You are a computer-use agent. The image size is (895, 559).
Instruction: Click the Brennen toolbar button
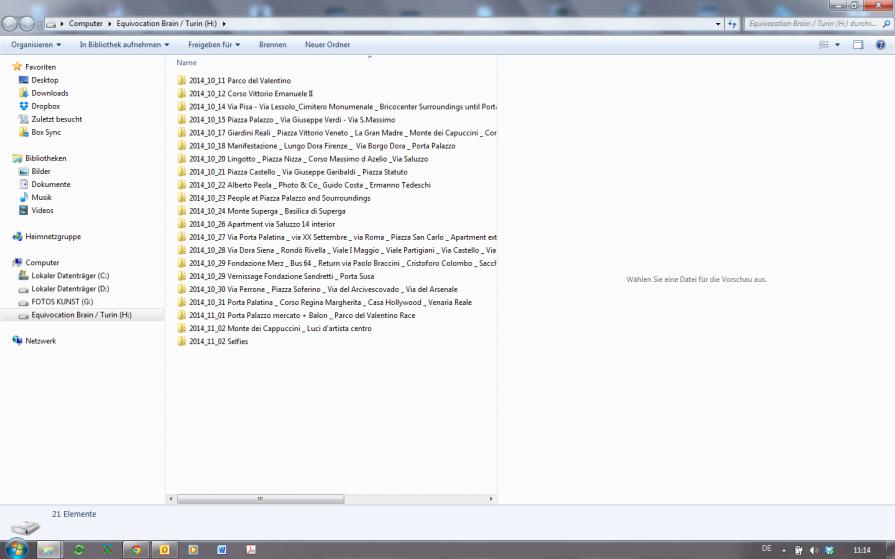273,45
